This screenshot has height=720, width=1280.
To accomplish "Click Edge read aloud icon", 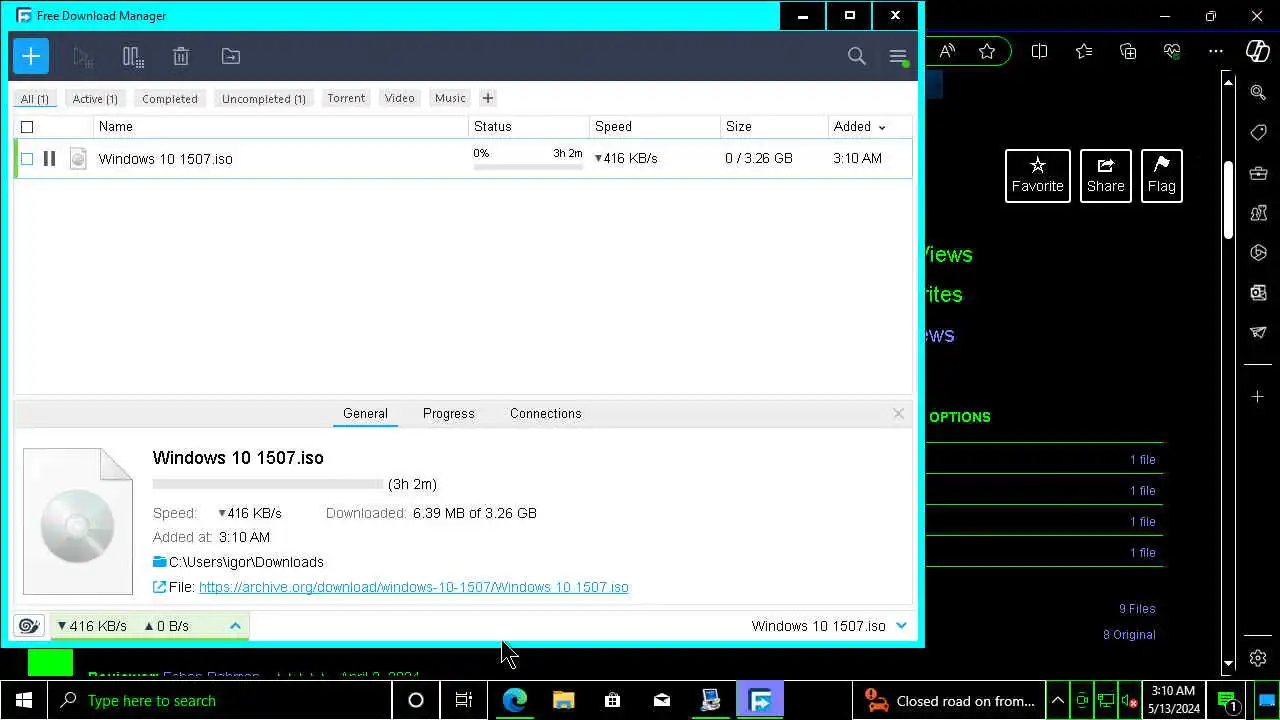I will 947,51.
